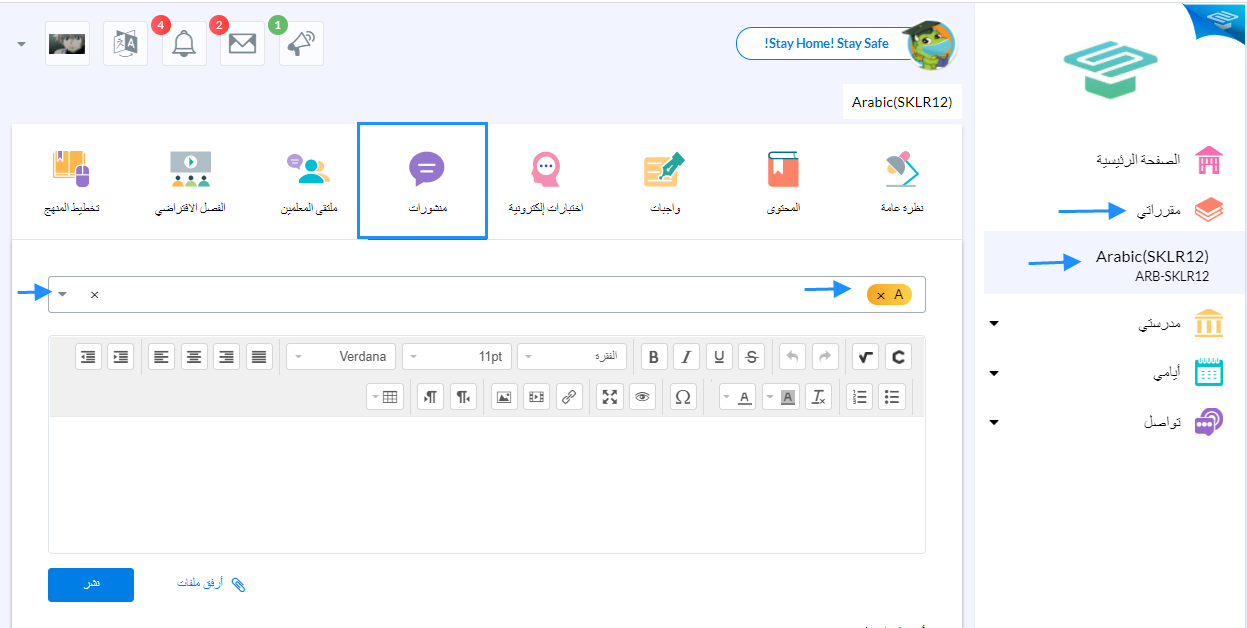Screen dimensions: 1247x628
Task: Open the table insert dropdown
Action: (385, 397)
